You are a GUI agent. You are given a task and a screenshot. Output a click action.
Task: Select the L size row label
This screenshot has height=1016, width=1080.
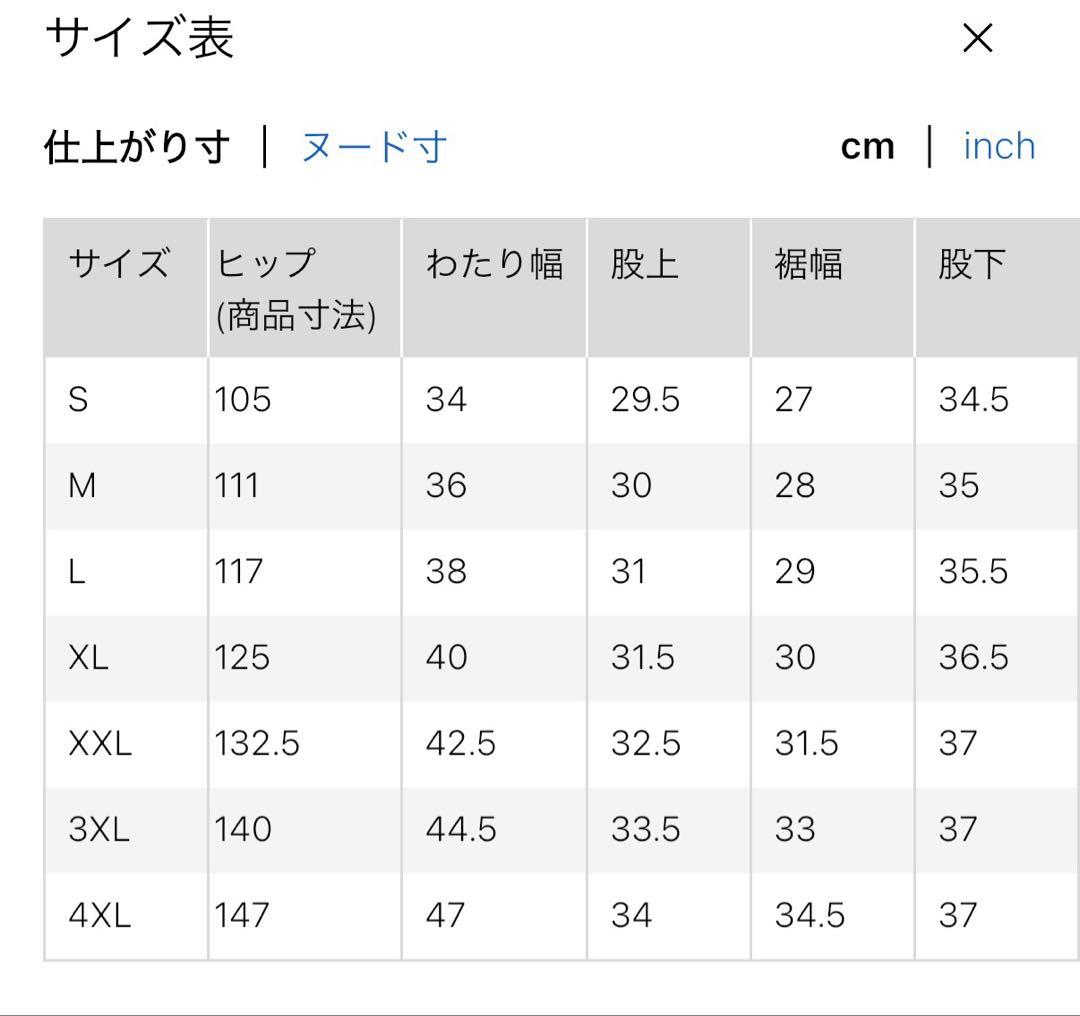(76, 572)
